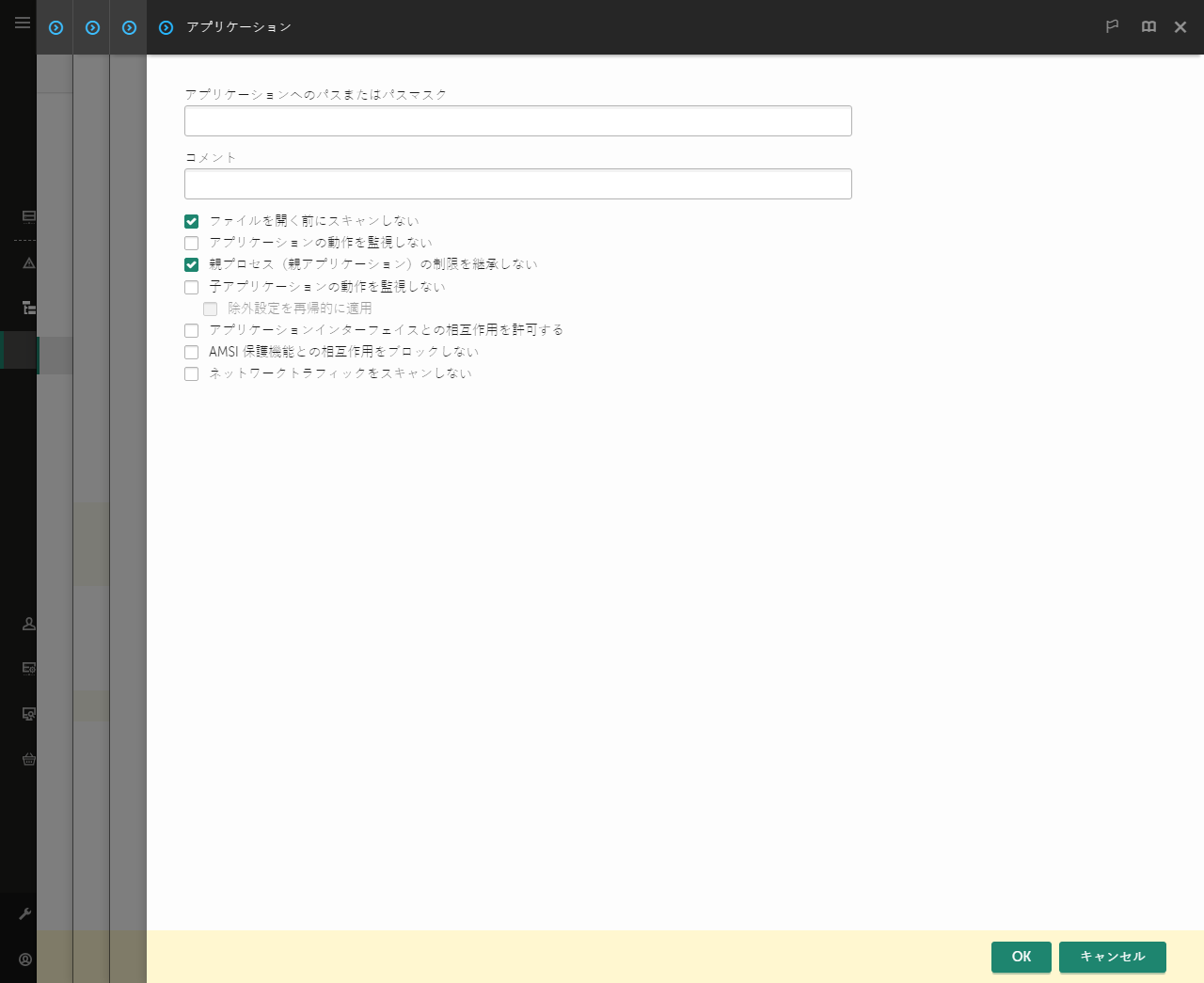
Task: Click the キャンセル button
Action: pyautogui.click(x=1113, y=957)
